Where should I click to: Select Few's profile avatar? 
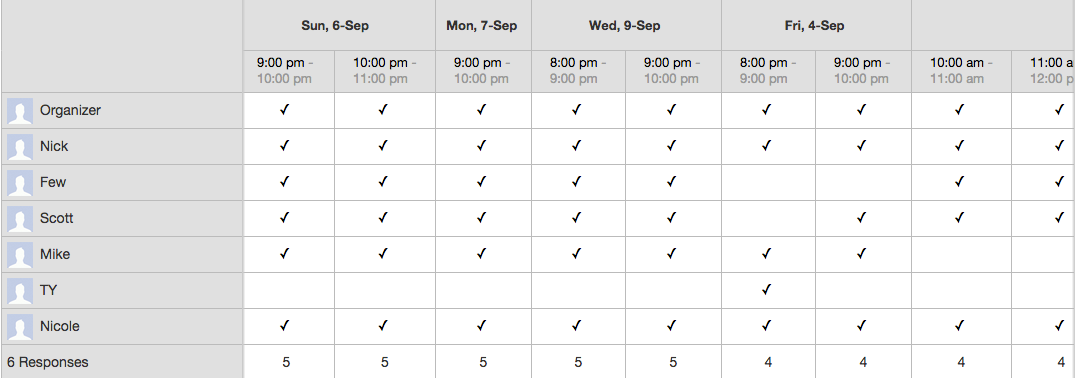click(x=20, y=182)
